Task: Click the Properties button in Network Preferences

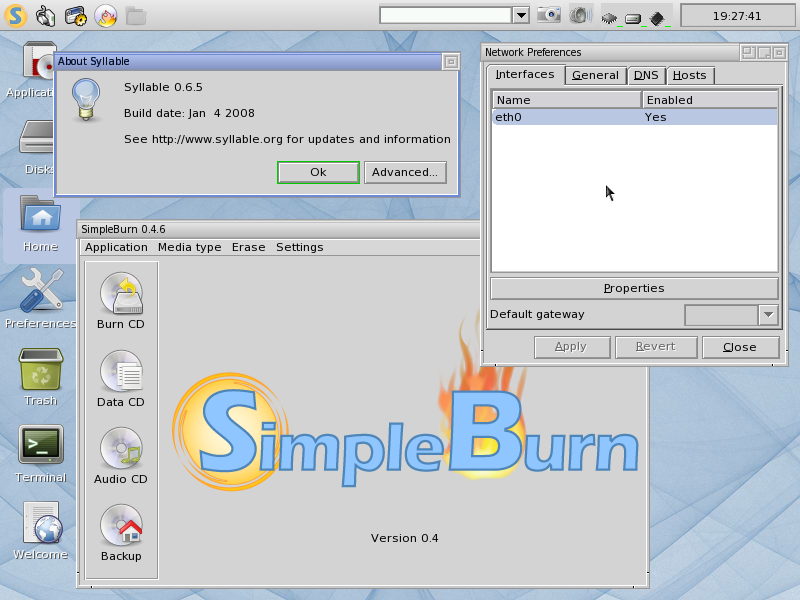Action: [x=634, y=288]
